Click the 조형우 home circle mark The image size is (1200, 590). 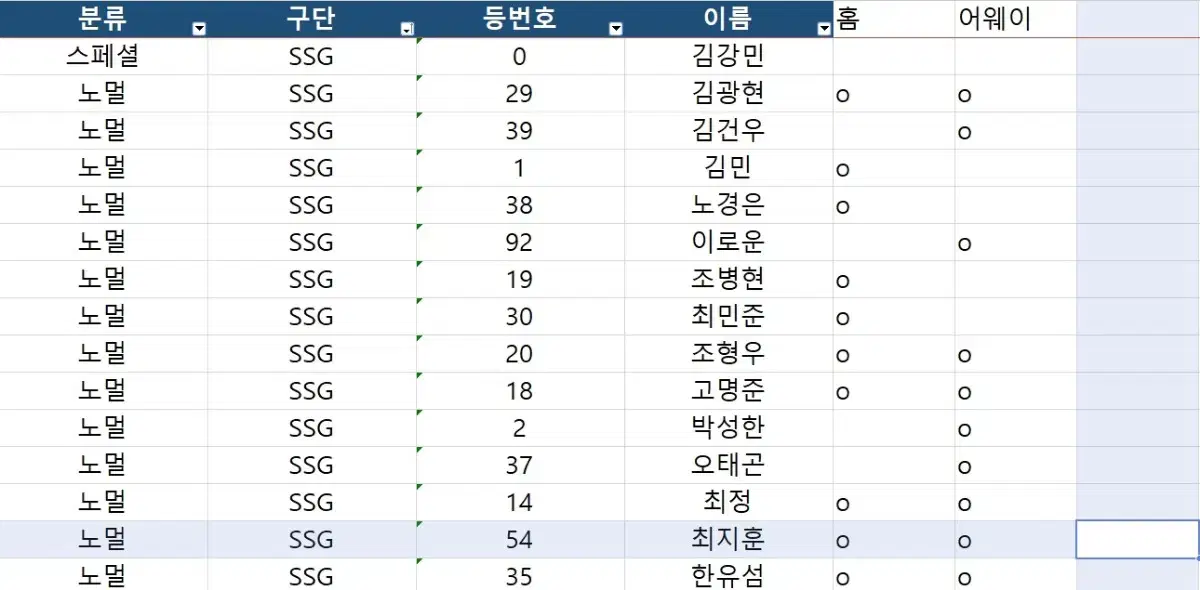point(843,356)
